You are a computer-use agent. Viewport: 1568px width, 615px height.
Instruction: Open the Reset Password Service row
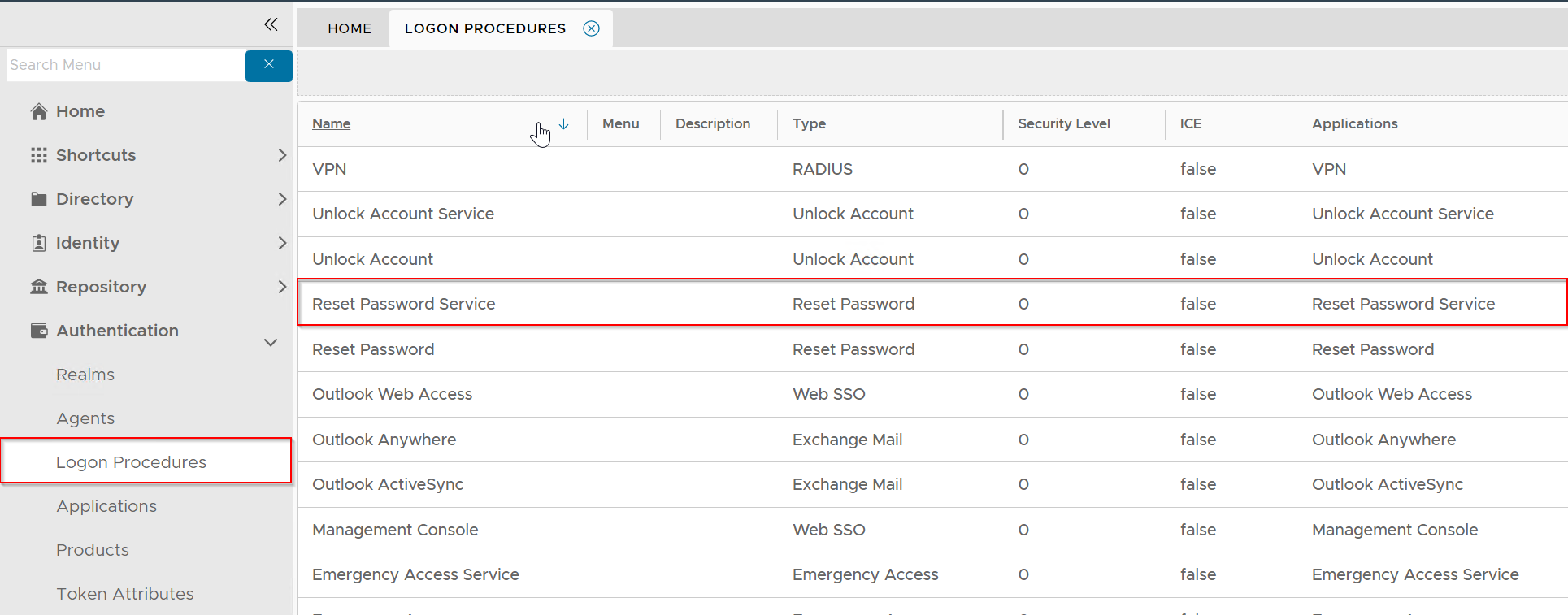[403, 304]
